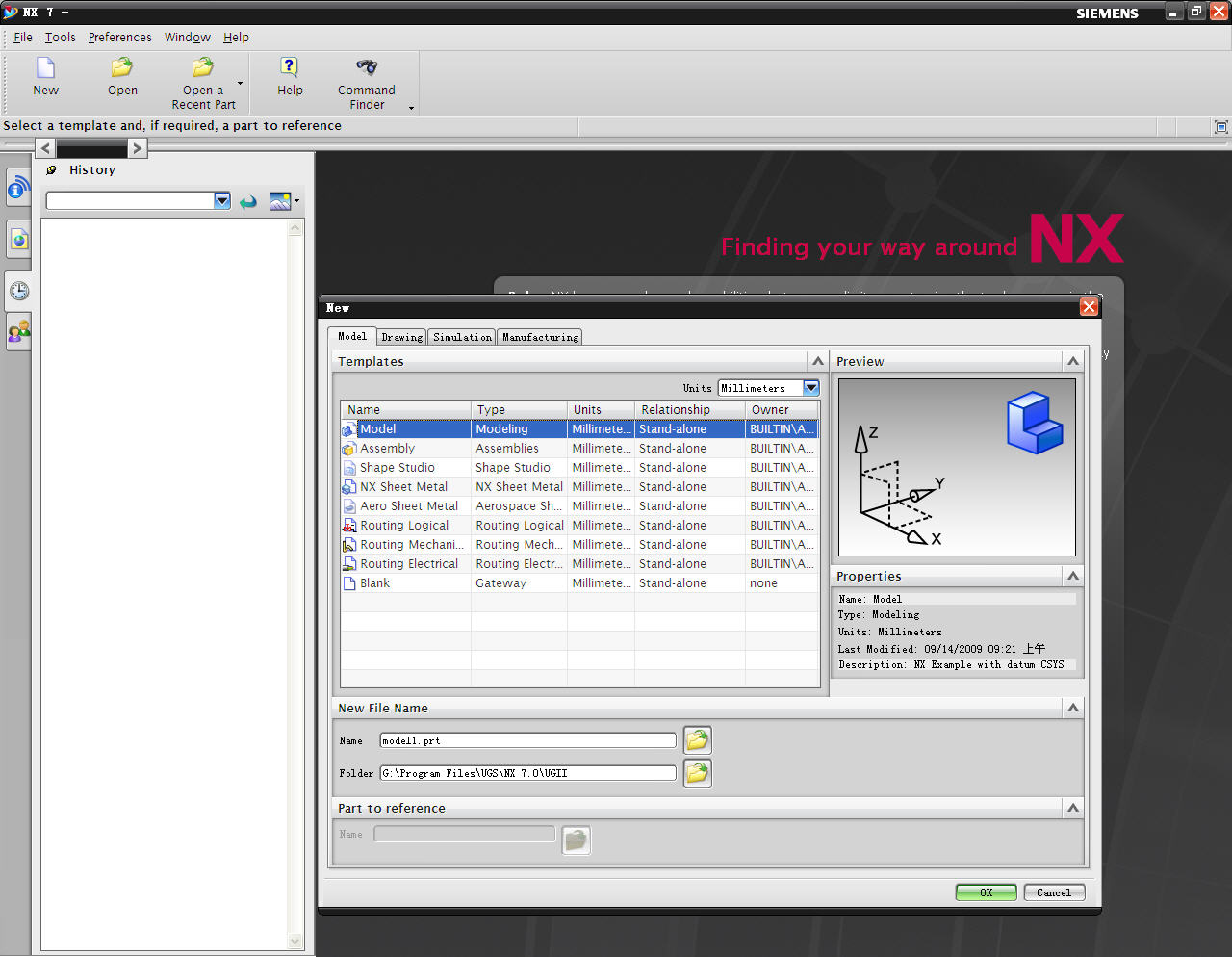
Task: Click the template Preview thumbnail
Action: [x=957, y=467]
